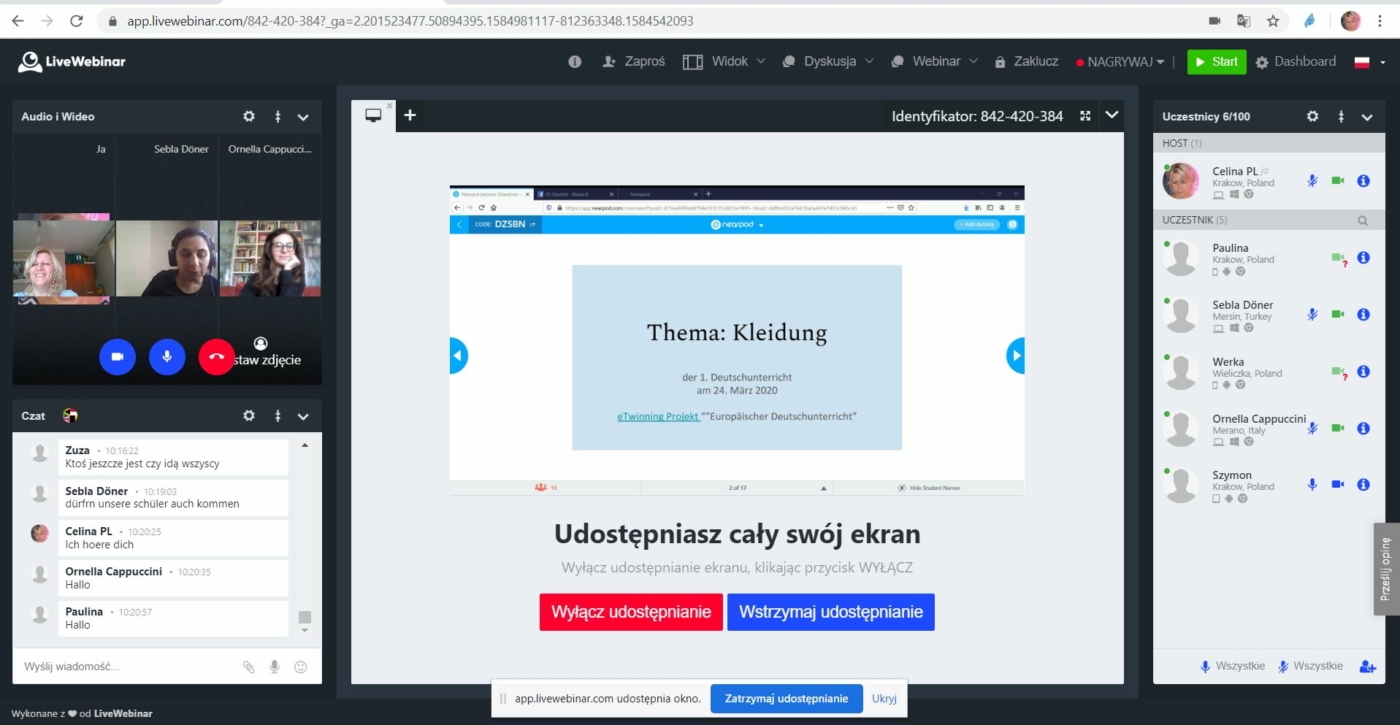This screenshot has height=725, width=1400.
Task: Click the attachment paperclip icon in chat
Action: pyautogui.click(x=249, y=667)
